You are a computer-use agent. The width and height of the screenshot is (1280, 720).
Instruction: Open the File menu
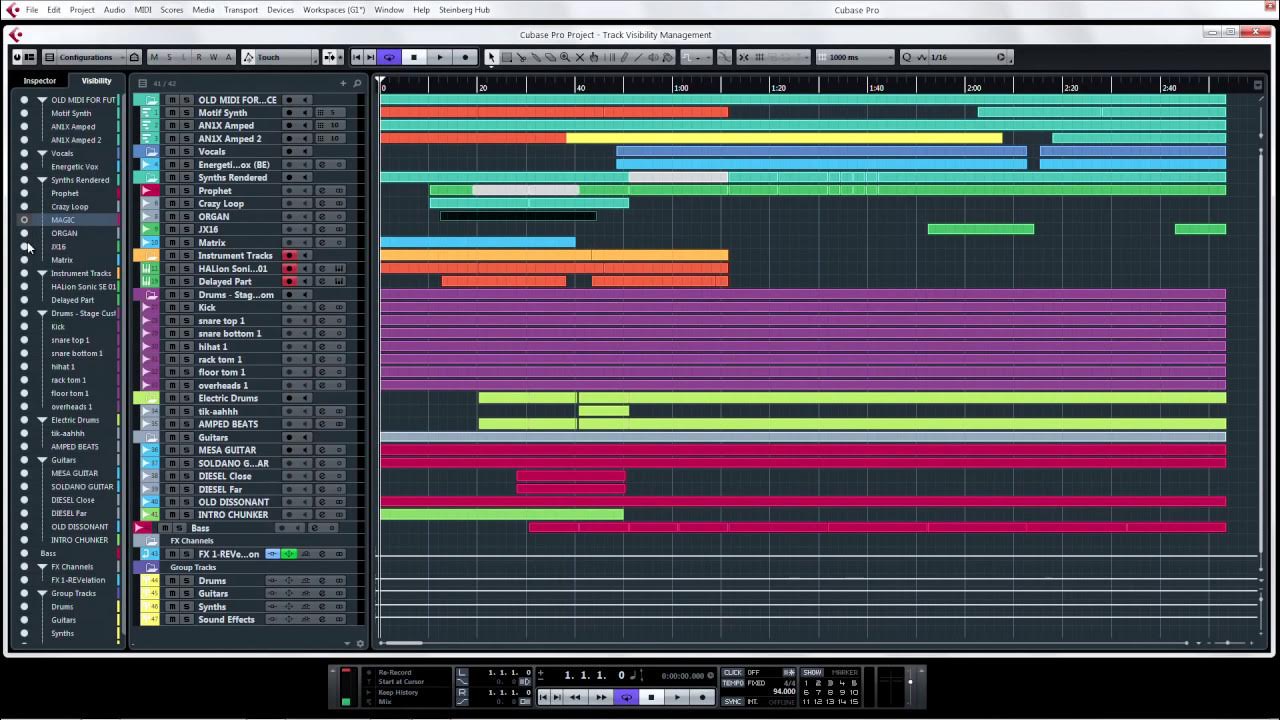point(32,10)
